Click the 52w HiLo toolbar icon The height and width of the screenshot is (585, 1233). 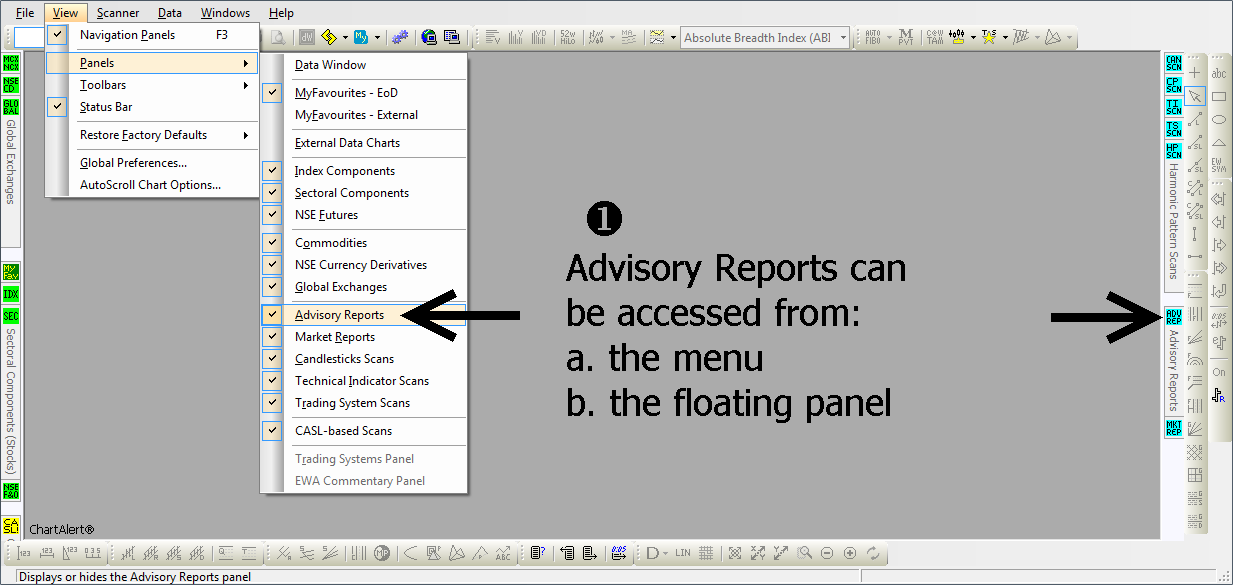(568, 37)
